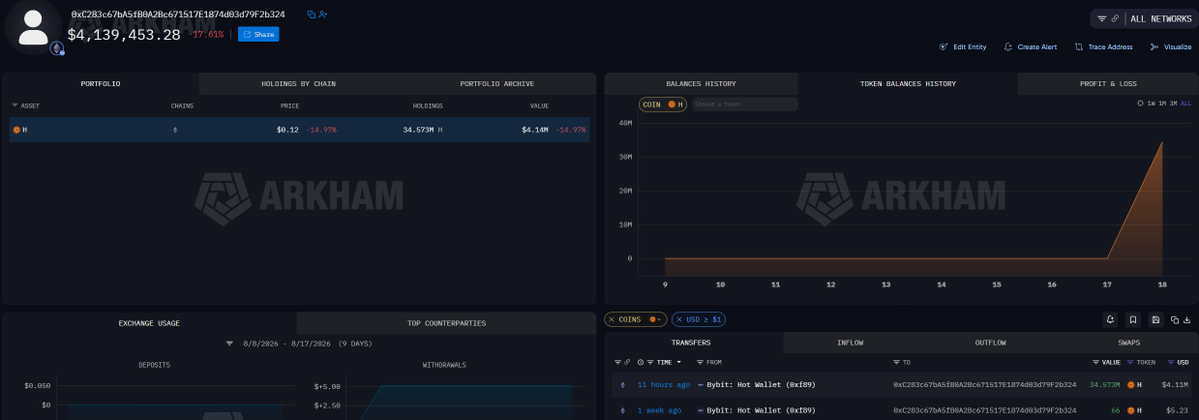
Task: Set the chart range to ALL
Action: 1186,103
